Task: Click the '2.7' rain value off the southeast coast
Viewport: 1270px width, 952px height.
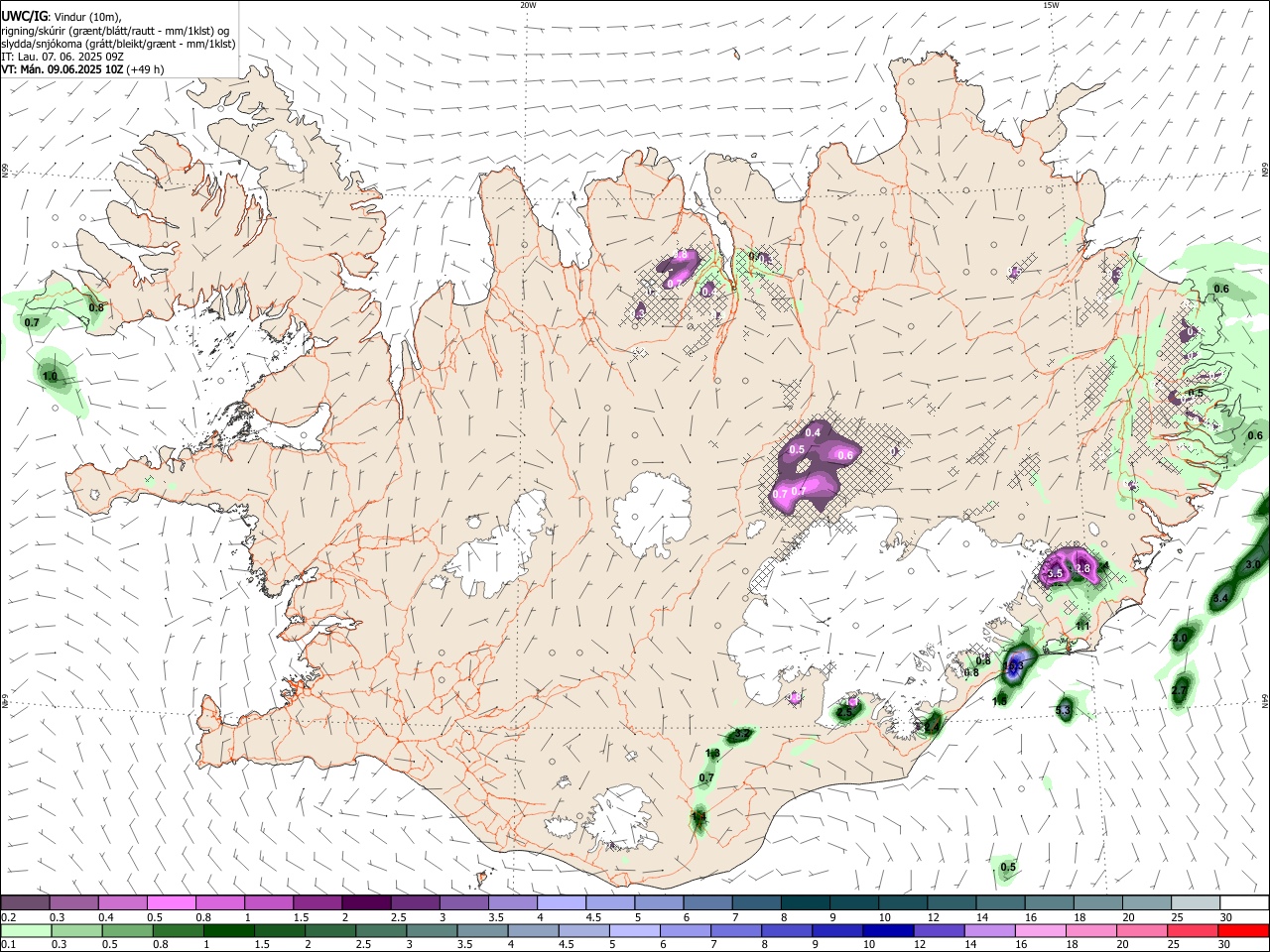Action: point(1180,690)
